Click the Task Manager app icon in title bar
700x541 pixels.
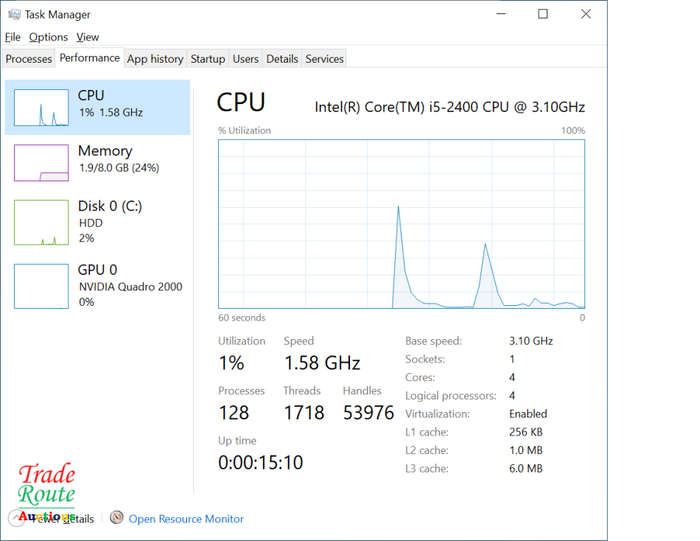coord(13,15)
